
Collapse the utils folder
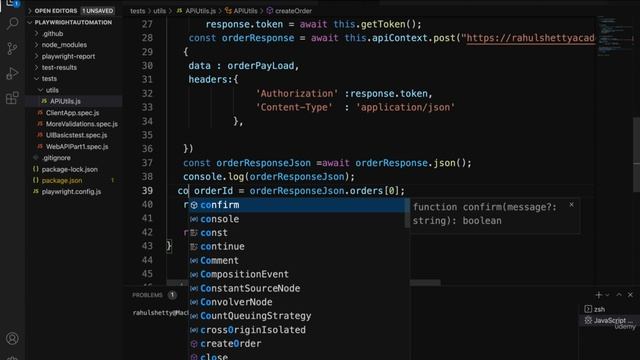point(52,90)
